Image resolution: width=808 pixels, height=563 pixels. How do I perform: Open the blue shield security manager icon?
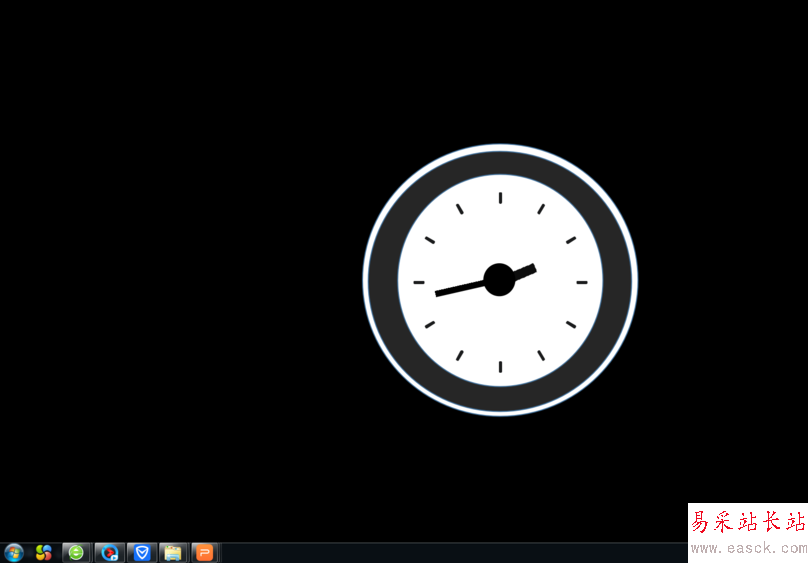click(142, 553)
